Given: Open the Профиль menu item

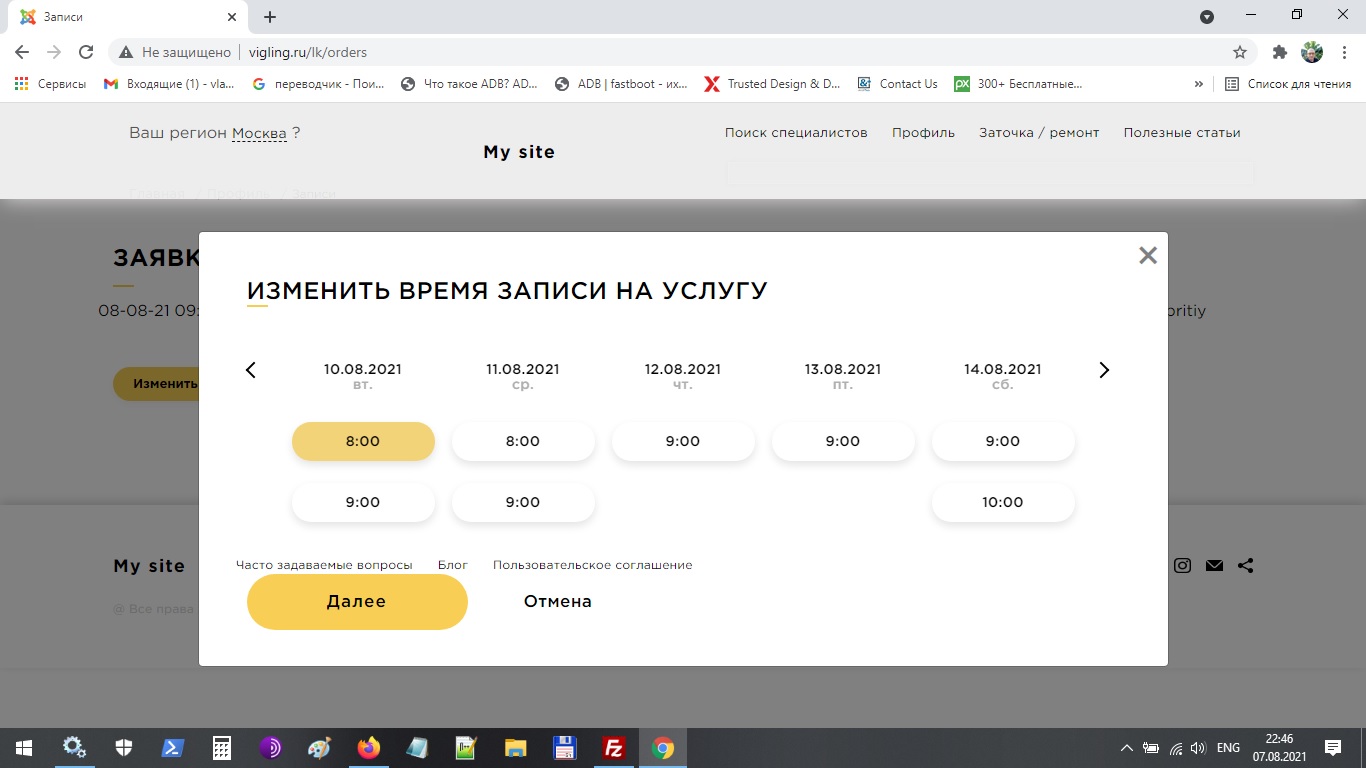Looking at the screenshot, I should coord(924,132).
